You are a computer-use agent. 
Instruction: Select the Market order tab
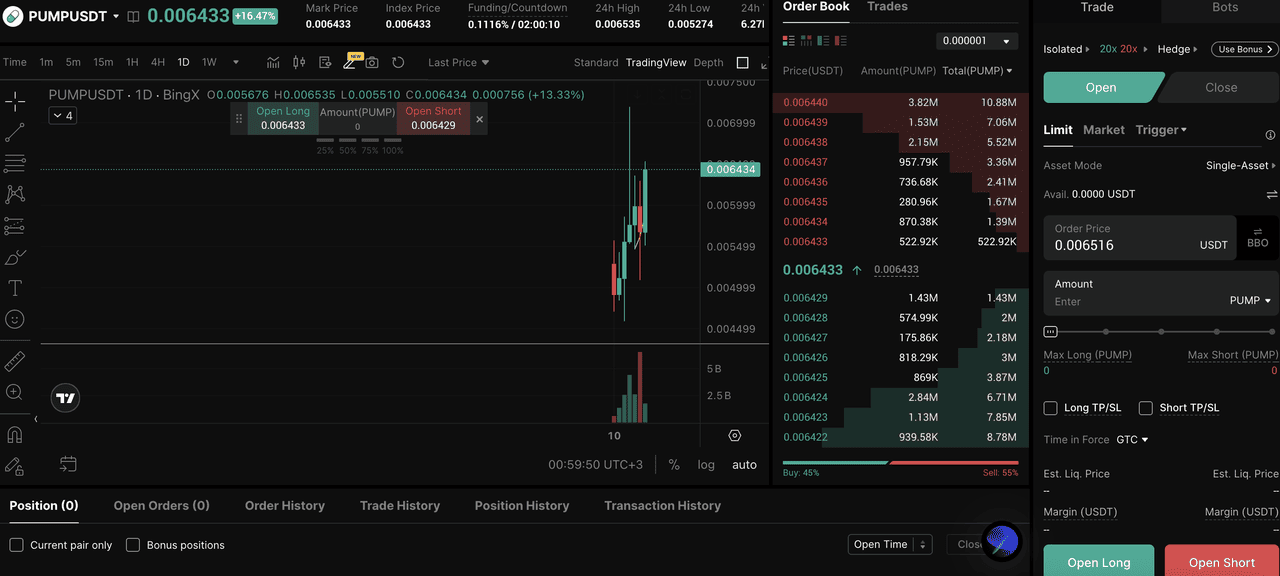1104,130
